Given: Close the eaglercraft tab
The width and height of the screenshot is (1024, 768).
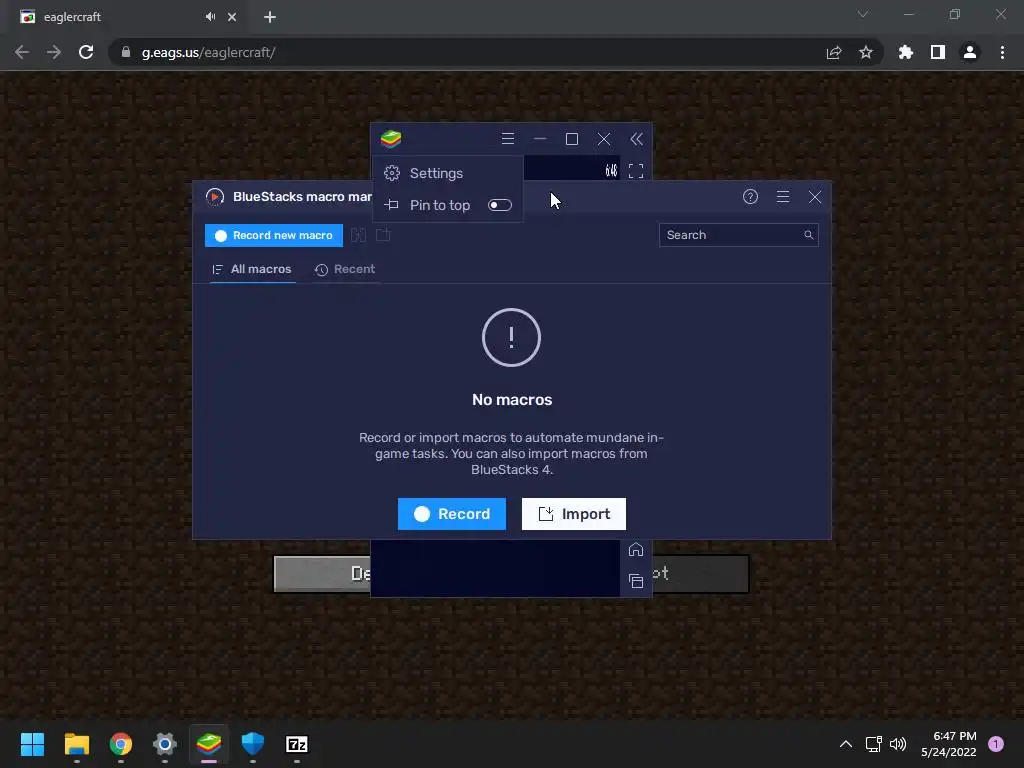Looking at the screenshot, I should (232, 17).
